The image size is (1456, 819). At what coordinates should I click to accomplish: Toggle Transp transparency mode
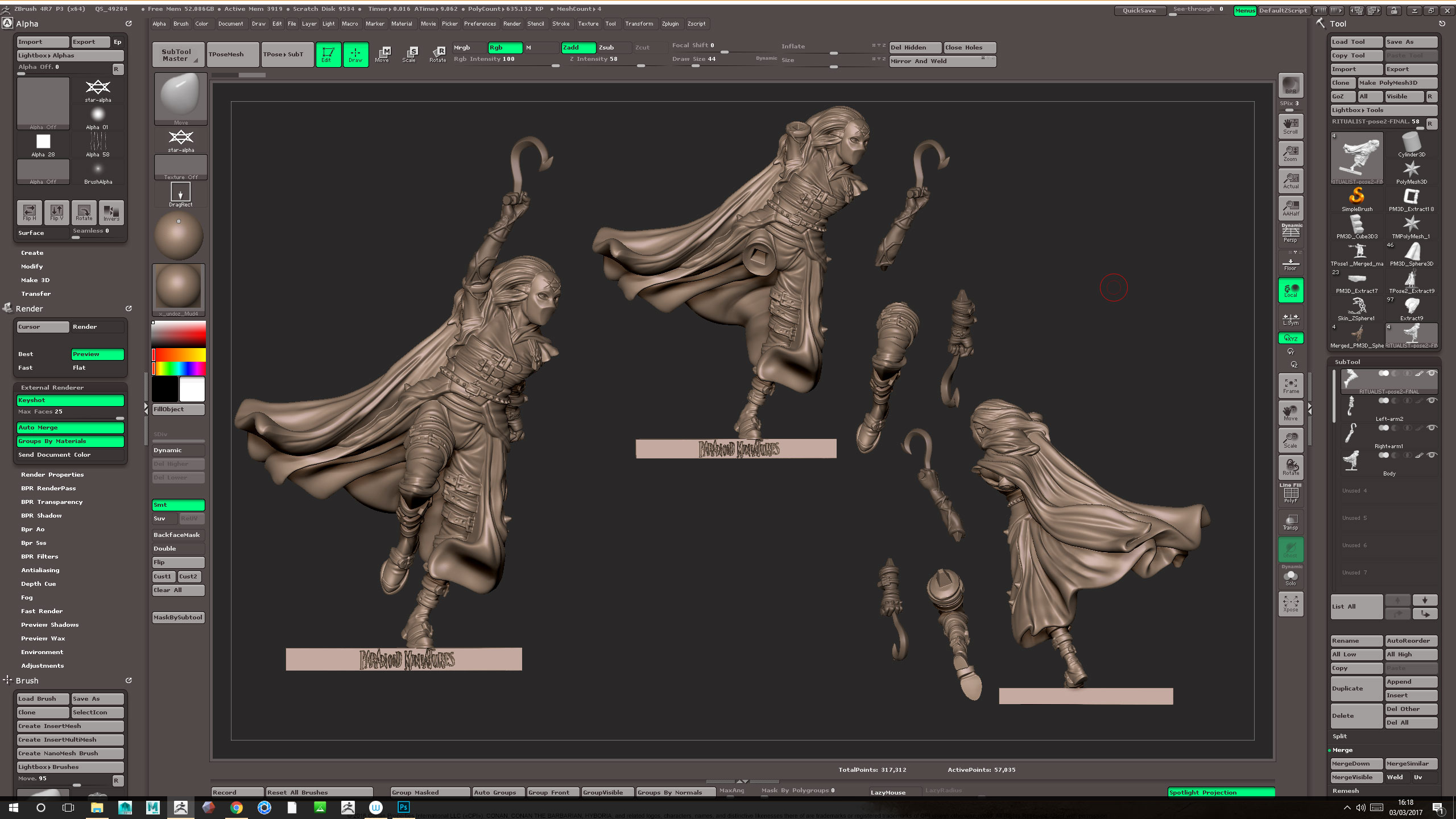[x=1290, y=522]
